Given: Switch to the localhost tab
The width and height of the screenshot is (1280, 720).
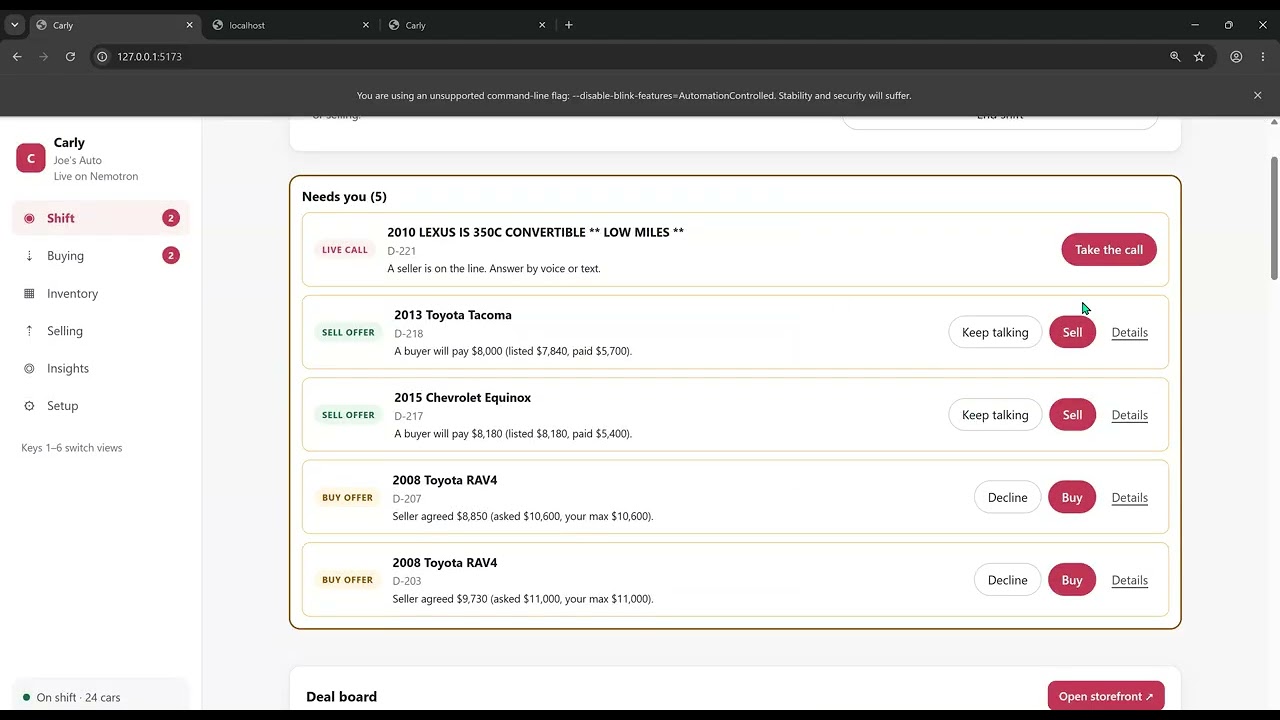Looking at the screenshot, I should pos(290,25).
